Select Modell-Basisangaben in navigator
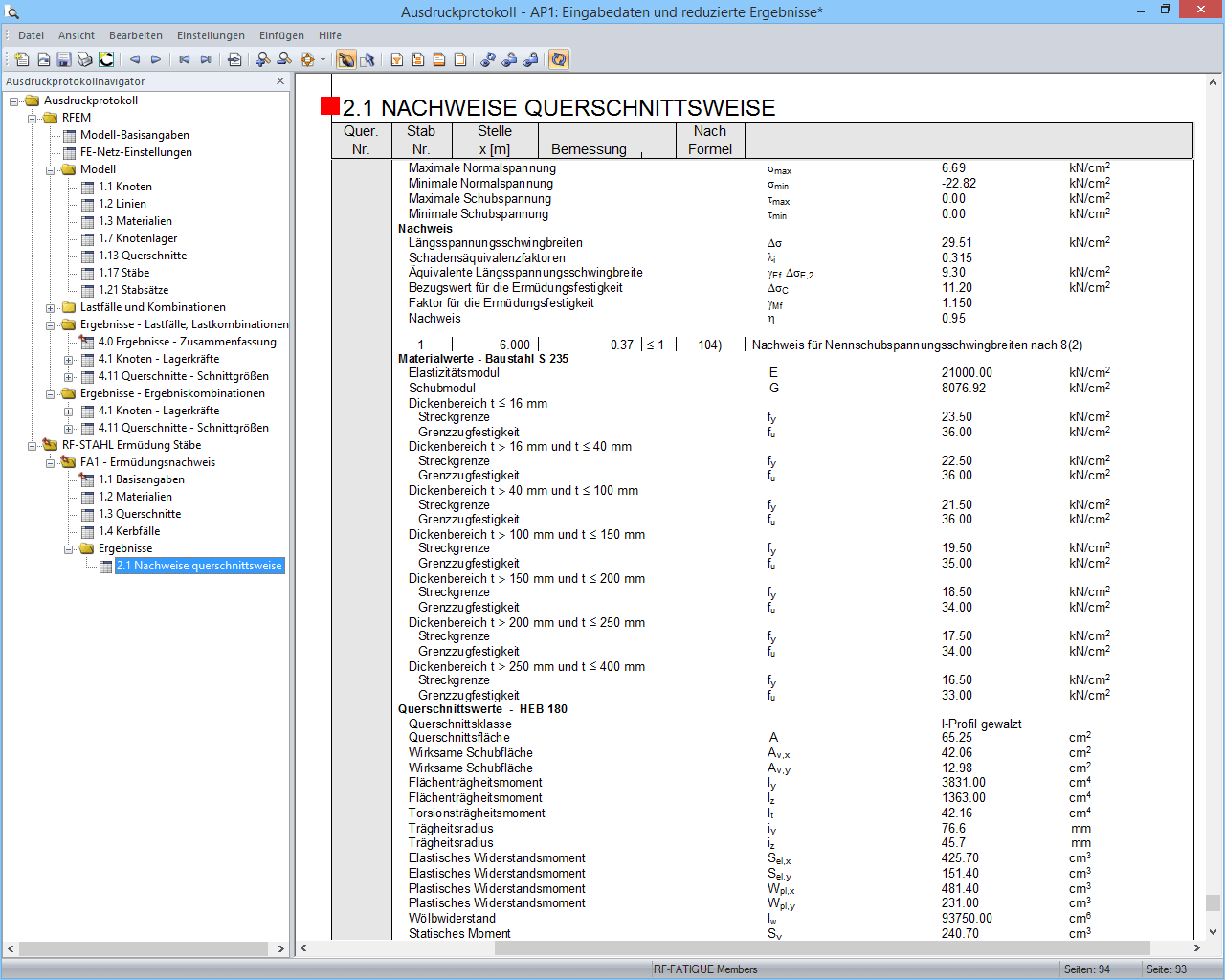Screen dimensions: 1225x980 [134, 135]
